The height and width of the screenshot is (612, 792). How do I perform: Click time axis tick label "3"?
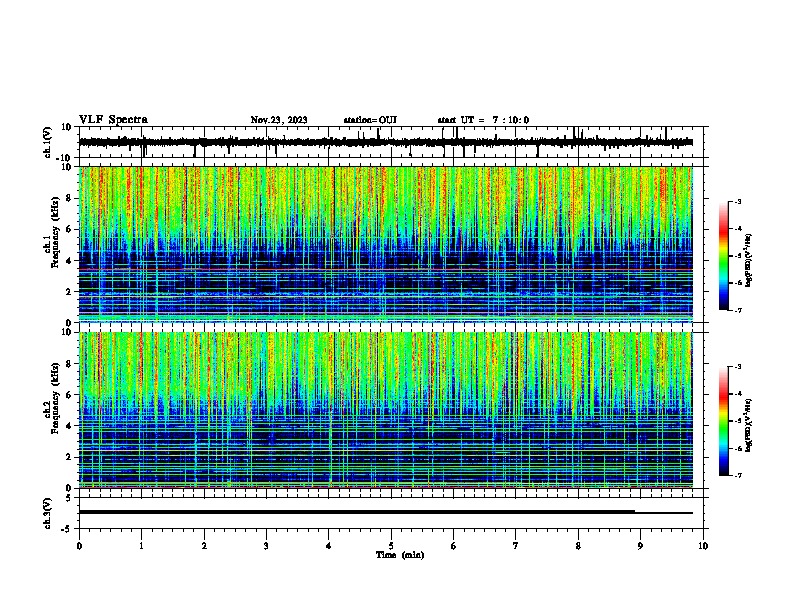(266, 546)
